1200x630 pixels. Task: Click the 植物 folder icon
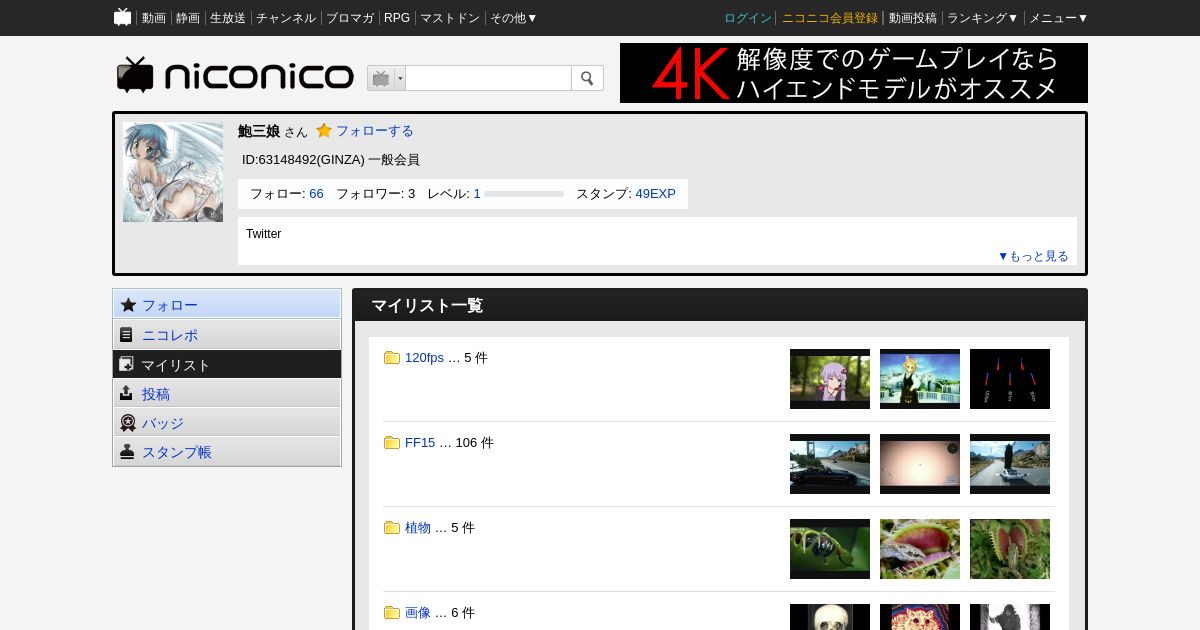pyautogui.click(x=392, y=528)
